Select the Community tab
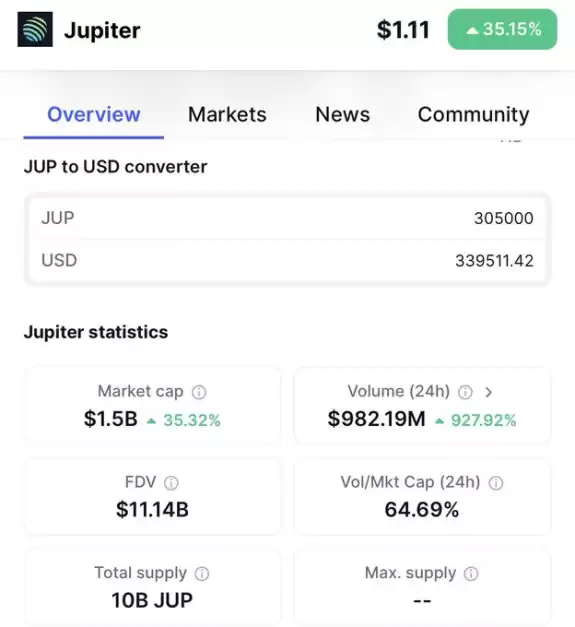Viewport: 575px width, 627px height. 473,115
